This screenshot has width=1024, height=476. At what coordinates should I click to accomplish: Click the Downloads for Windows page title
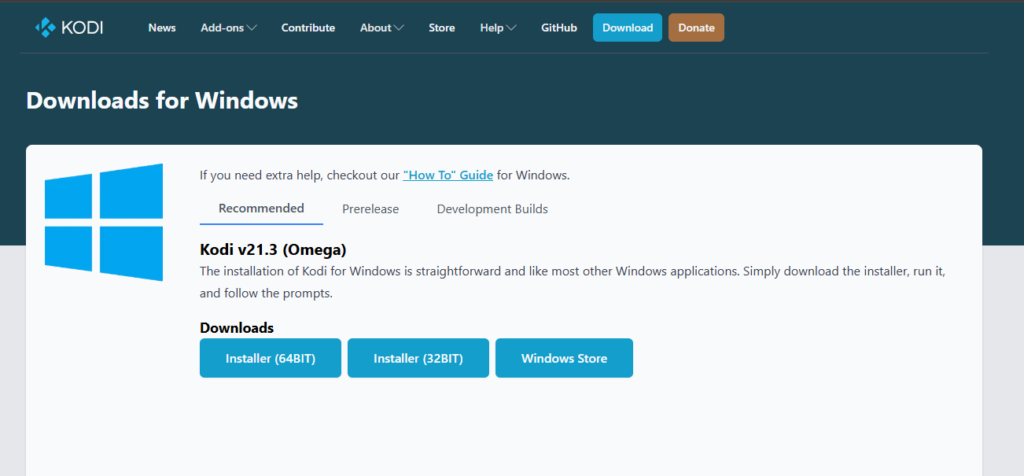162,100
